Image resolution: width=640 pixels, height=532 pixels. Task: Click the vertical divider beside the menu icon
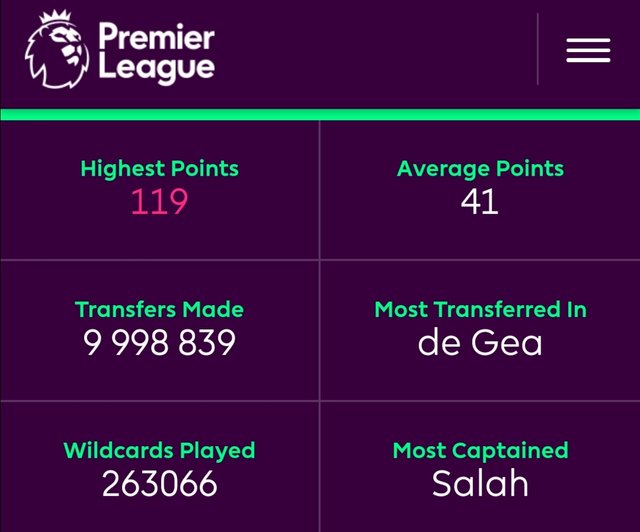[x=538, y=50]
